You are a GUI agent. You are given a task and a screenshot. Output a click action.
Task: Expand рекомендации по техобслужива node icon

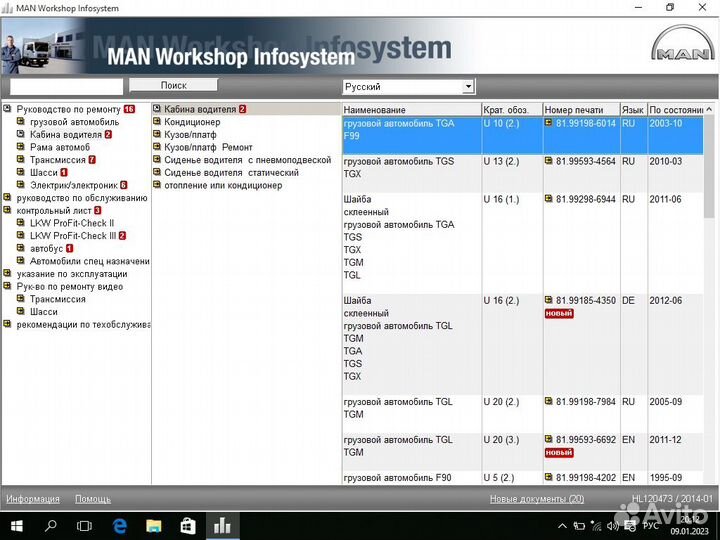7,324
